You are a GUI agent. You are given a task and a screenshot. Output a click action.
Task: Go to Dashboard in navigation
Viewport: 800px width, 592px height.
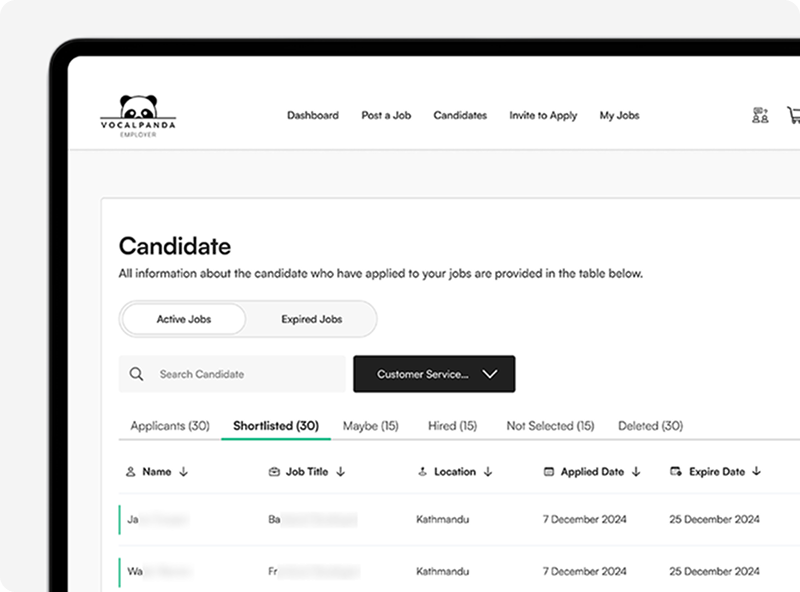coord(313,116)
